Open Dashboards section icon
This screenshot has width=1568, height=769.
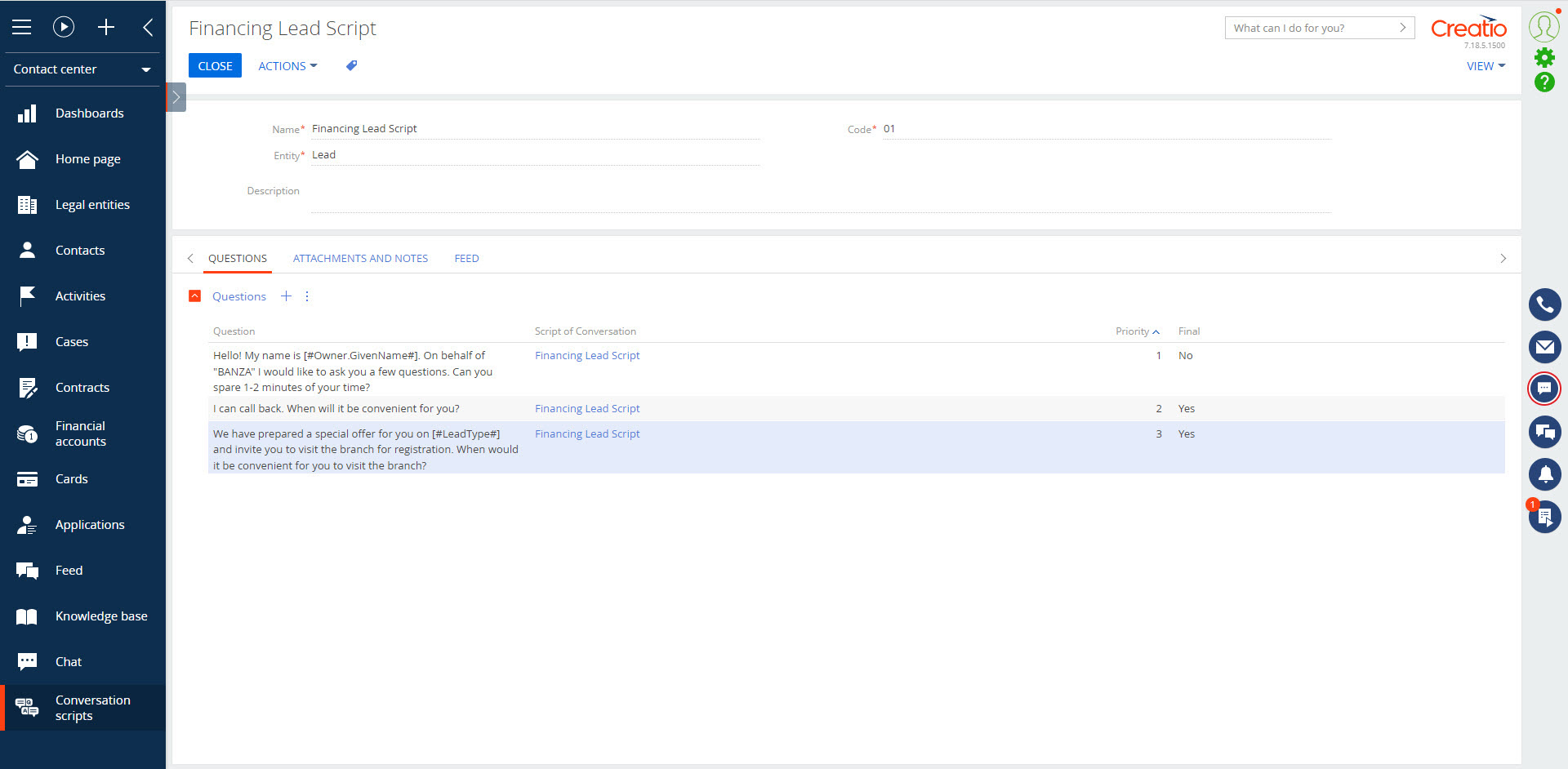coord(27,113)
